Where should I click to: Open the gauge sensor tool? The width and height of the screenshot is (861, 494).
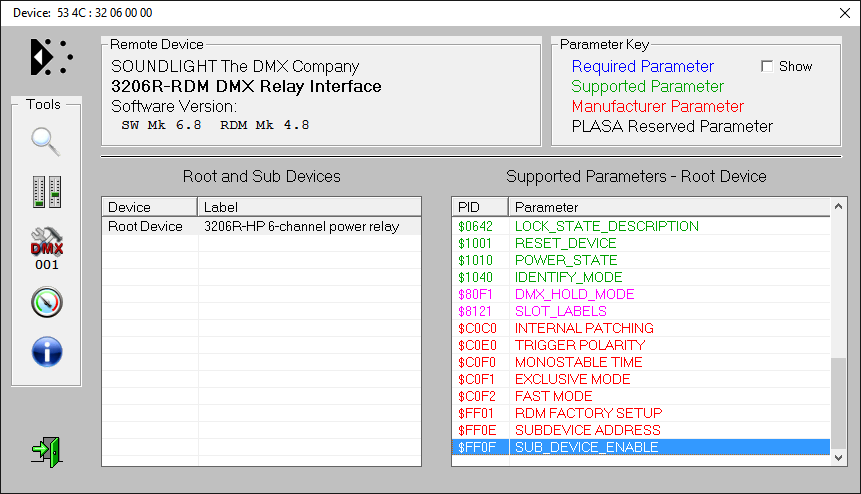click(x=46, y=301)
